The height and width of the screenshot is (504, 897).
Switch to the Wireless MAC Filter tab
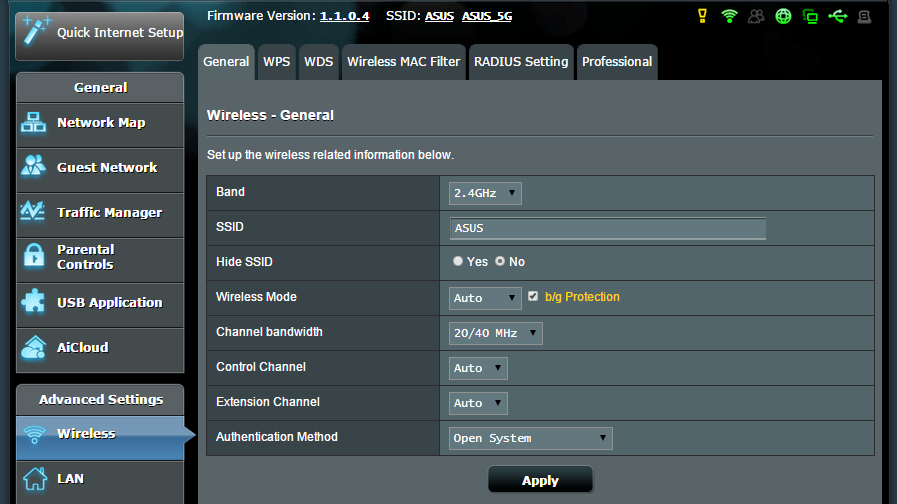pyautogui.click(x=403, y=62)
